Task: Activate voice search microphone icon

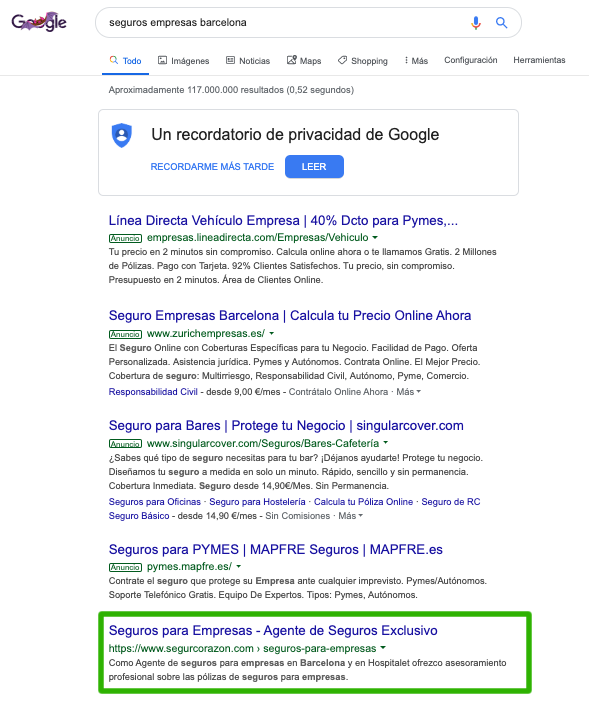Action: [476, 22]
